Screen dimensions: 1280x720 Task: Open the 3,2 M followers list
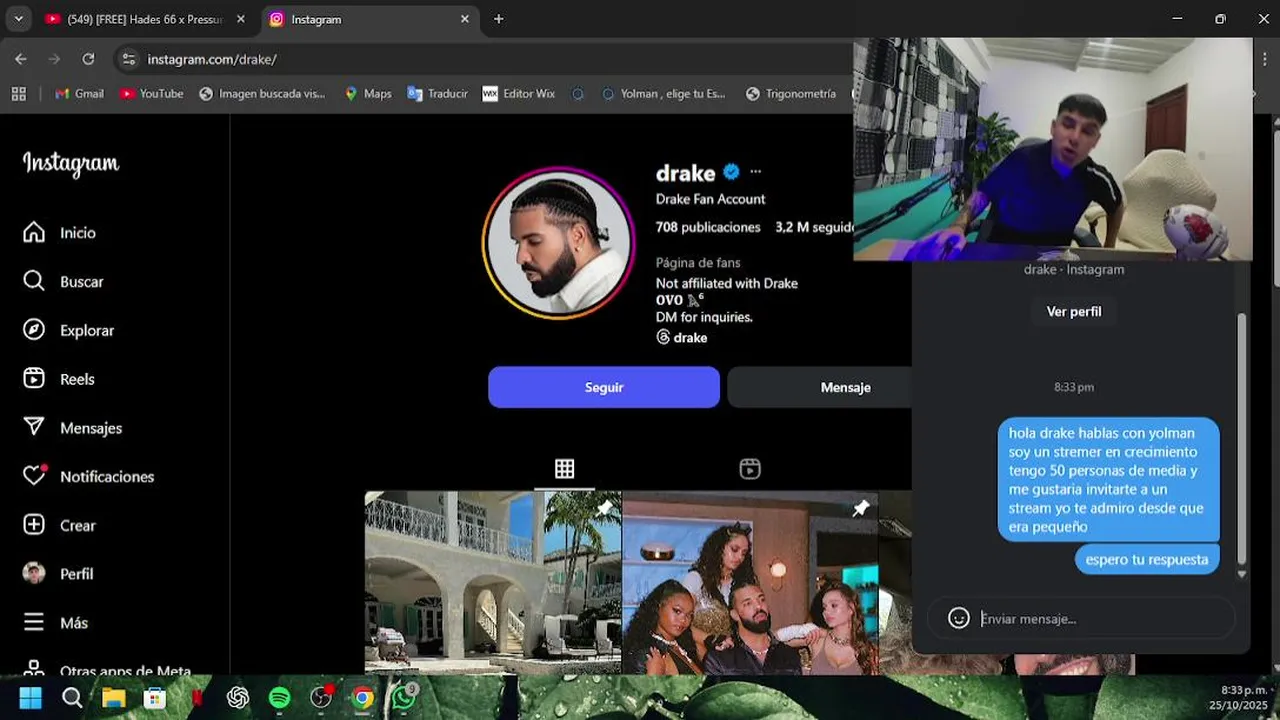click(814, 227)
